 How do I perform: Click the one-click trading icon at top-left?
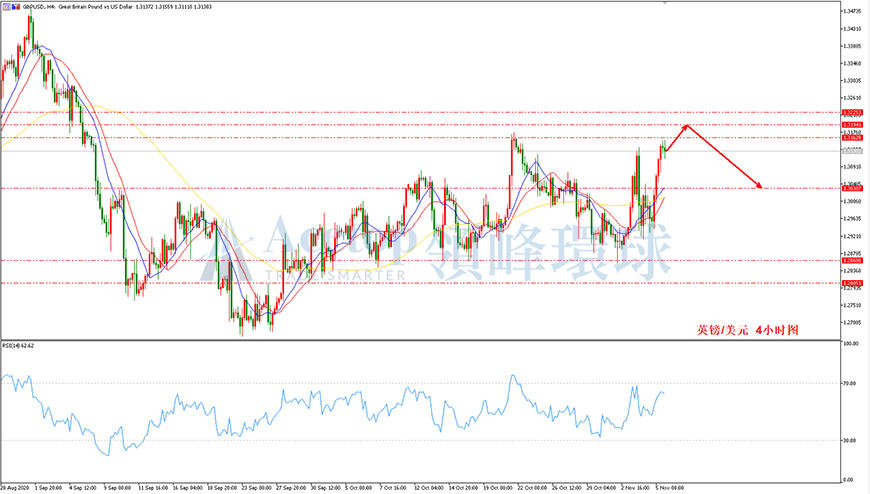5,7
